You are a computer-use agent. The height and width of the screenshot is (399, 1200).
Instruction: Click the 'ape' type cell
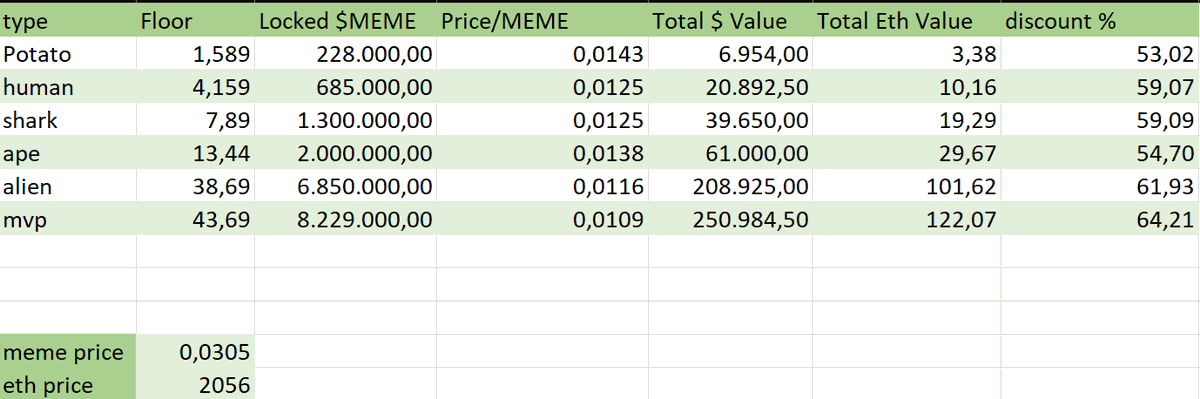click(68, 153)
